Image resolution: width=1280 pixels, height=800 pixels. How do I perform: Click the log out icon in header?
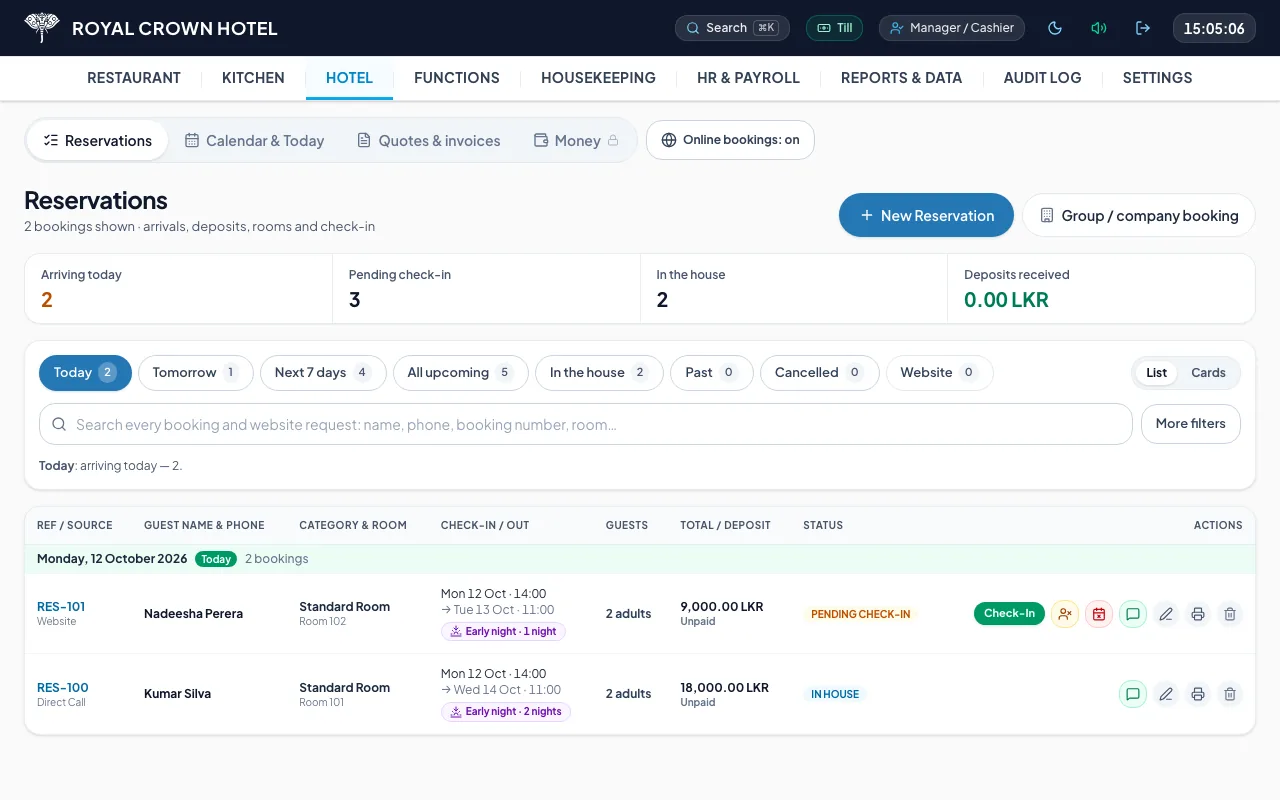[x=1143, y=28]
